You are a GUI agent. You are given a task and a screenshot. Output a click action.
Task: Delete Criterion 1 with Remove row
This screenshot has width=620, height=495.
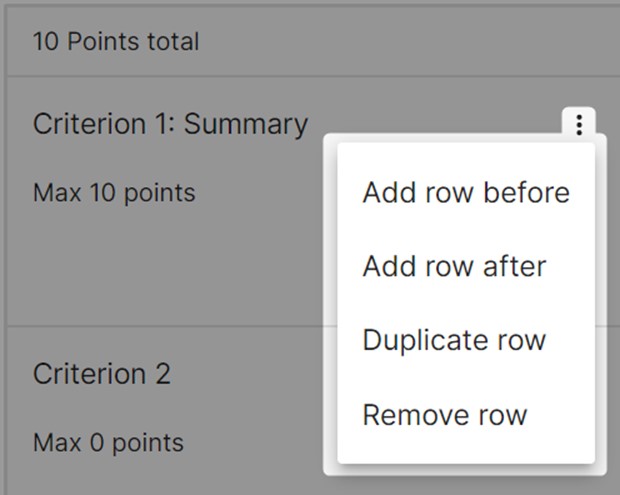(444, 414)
